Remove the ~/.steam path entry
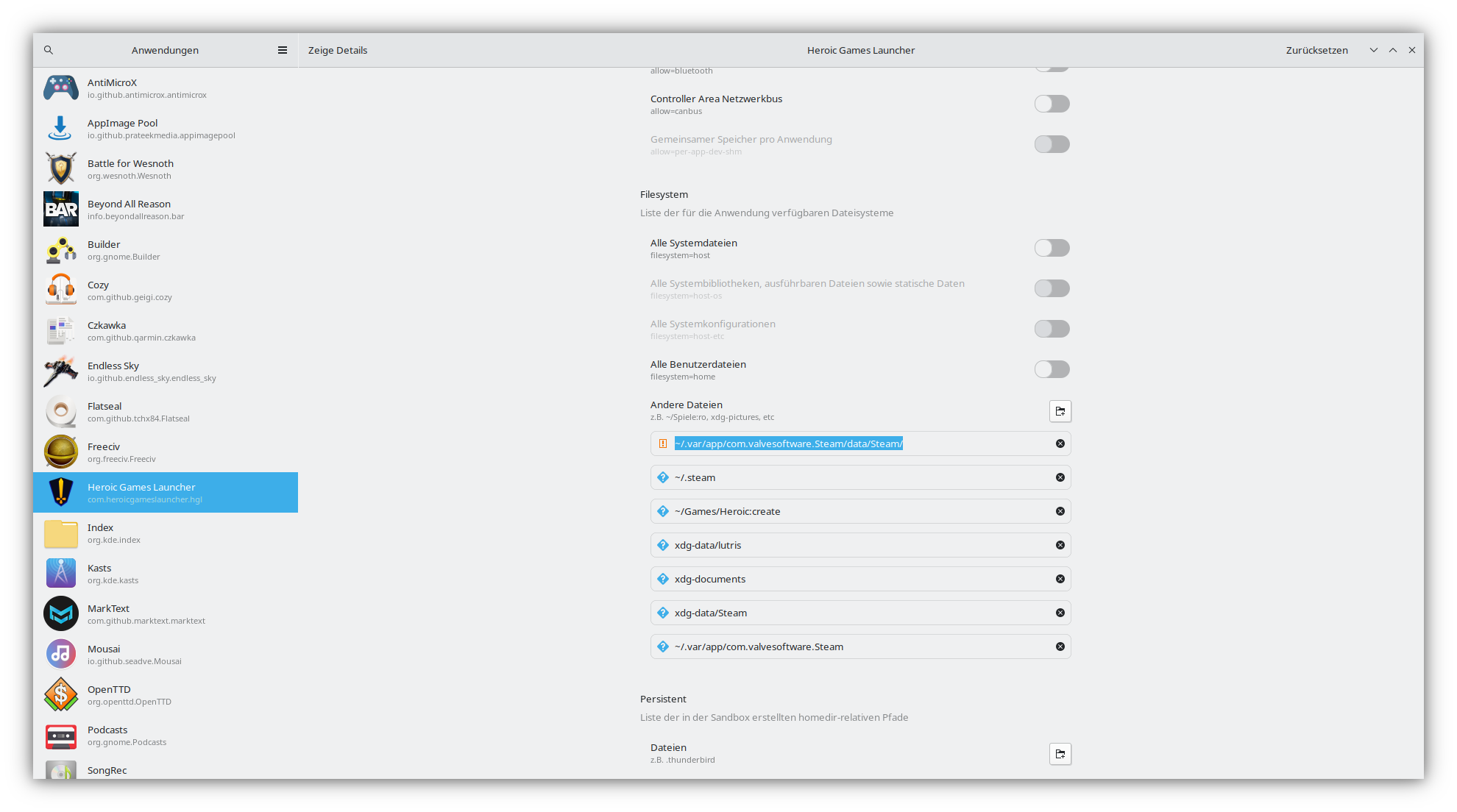 [x=1060, y=477]
